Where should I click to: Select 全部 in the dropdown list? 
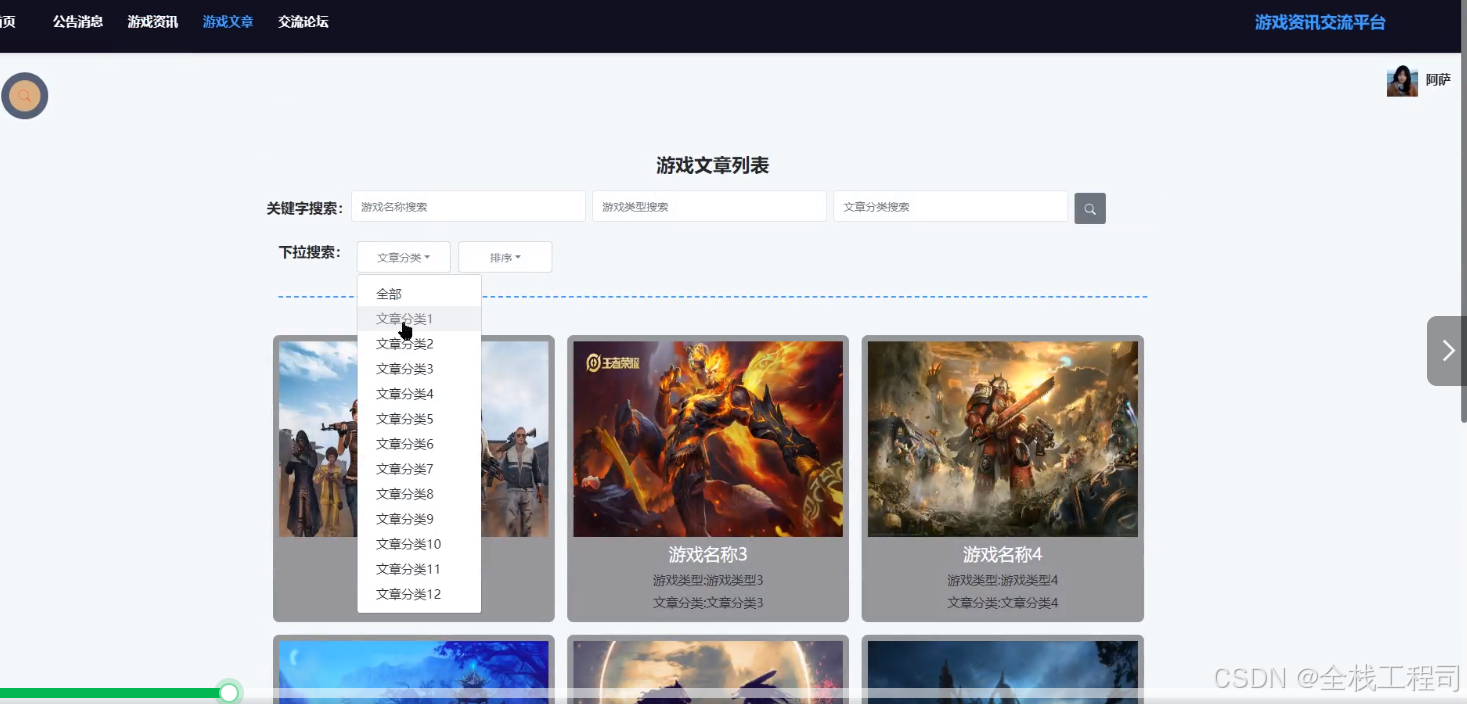[419, 294]
